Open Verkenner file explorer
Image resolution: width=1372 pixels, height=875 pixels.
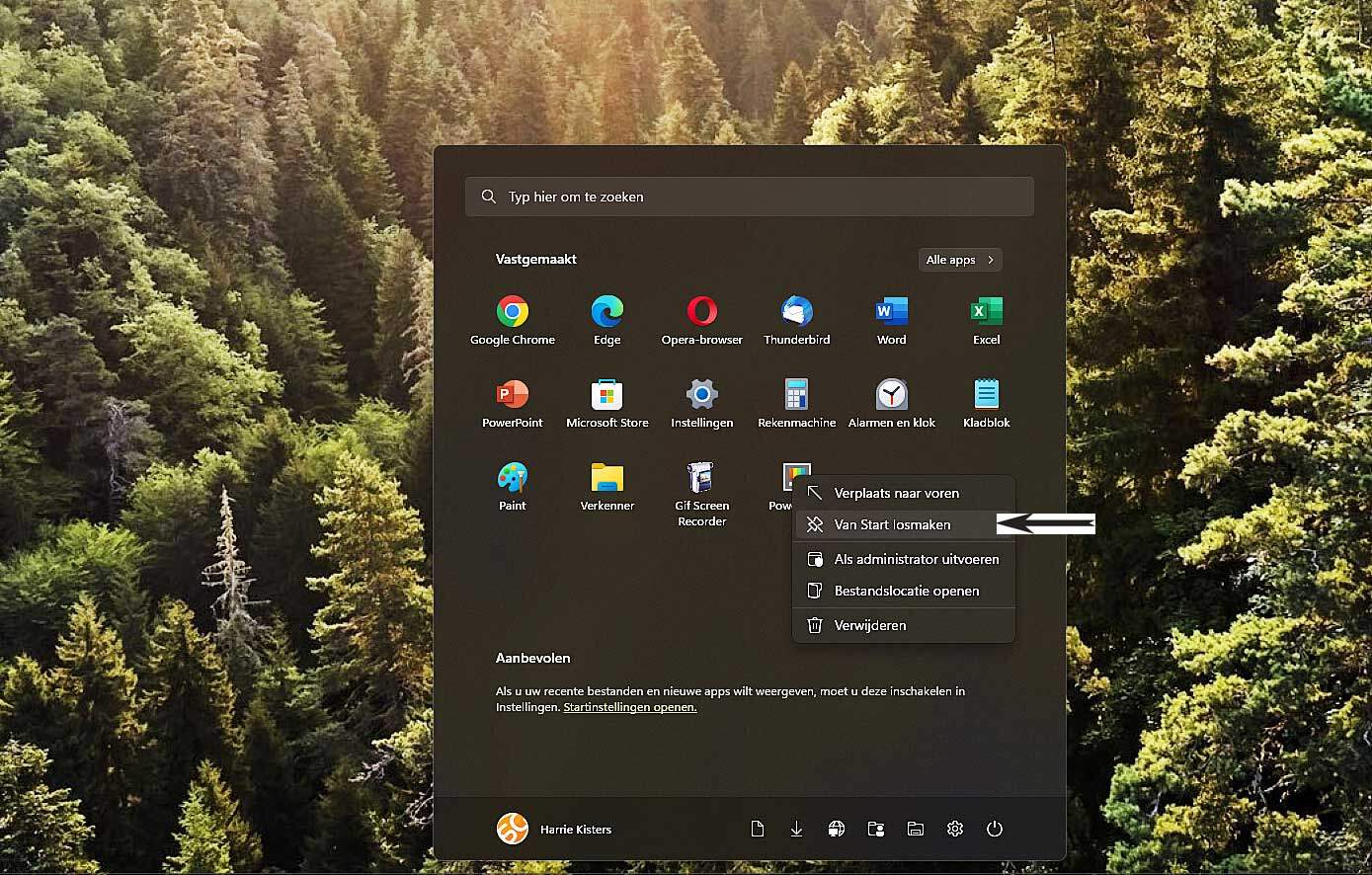point(606,487)
